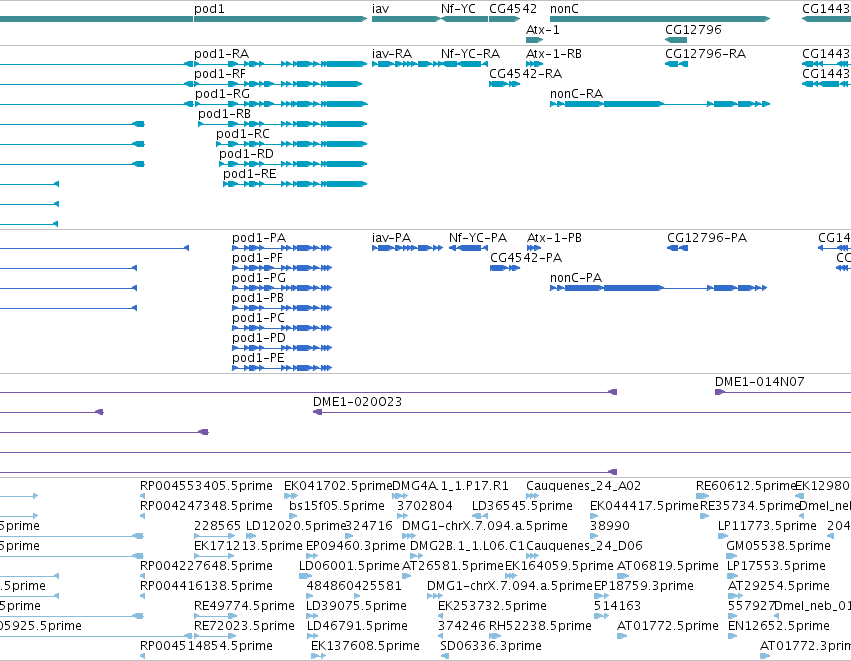851x661 pixels.
Task: Click EST LD36545.5prime
Action: [x=522, y=506]
